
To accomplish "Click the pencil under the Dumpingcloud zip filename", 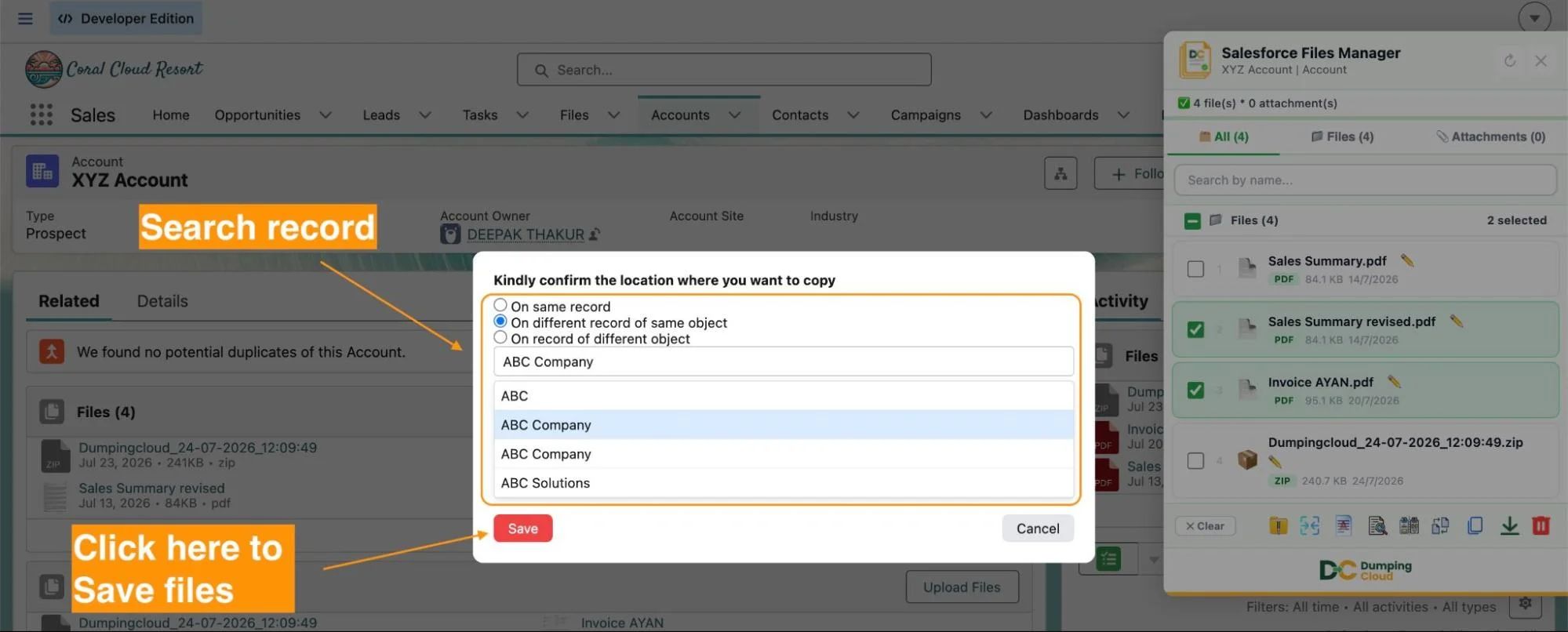I will pos(1275,462).
